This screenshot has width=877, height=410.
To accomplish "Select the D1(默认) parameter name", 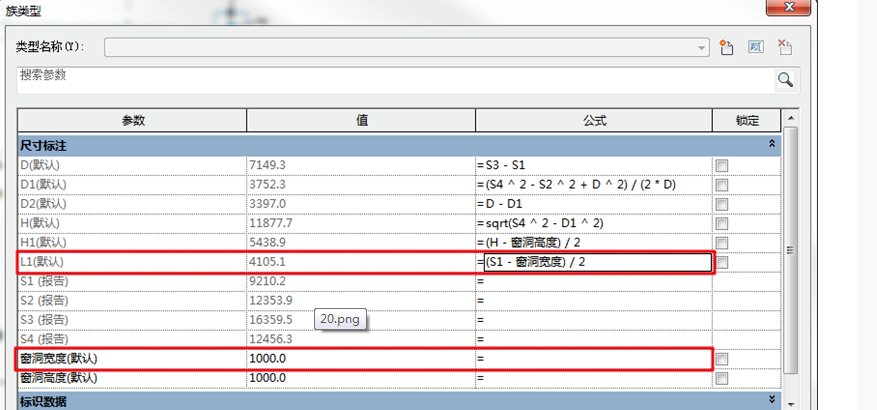I will coord(43,185).
